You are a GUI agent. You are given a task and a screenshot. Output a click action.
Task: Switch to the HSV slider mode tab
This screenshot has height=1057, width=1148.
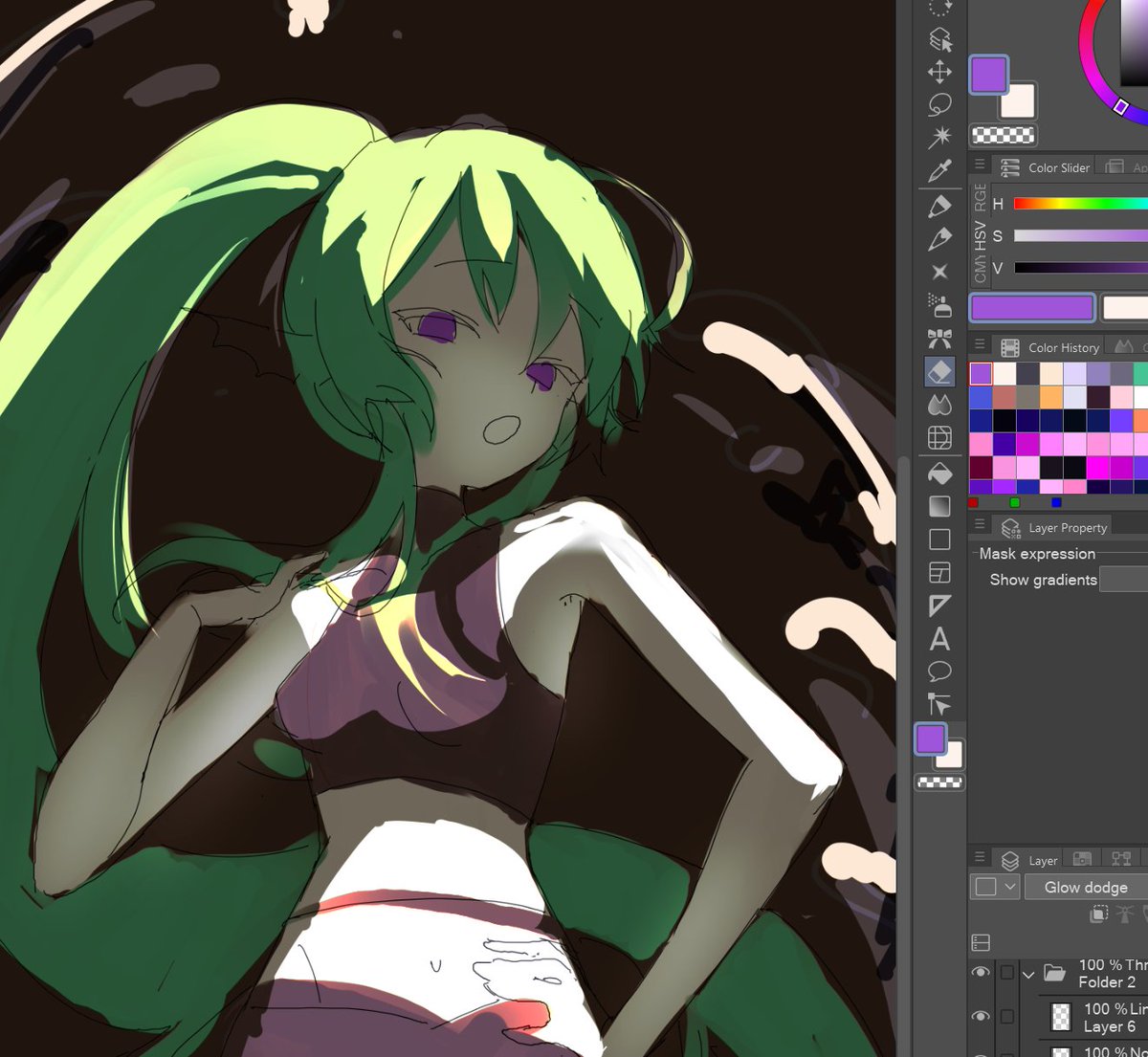[x=980, y=233]
